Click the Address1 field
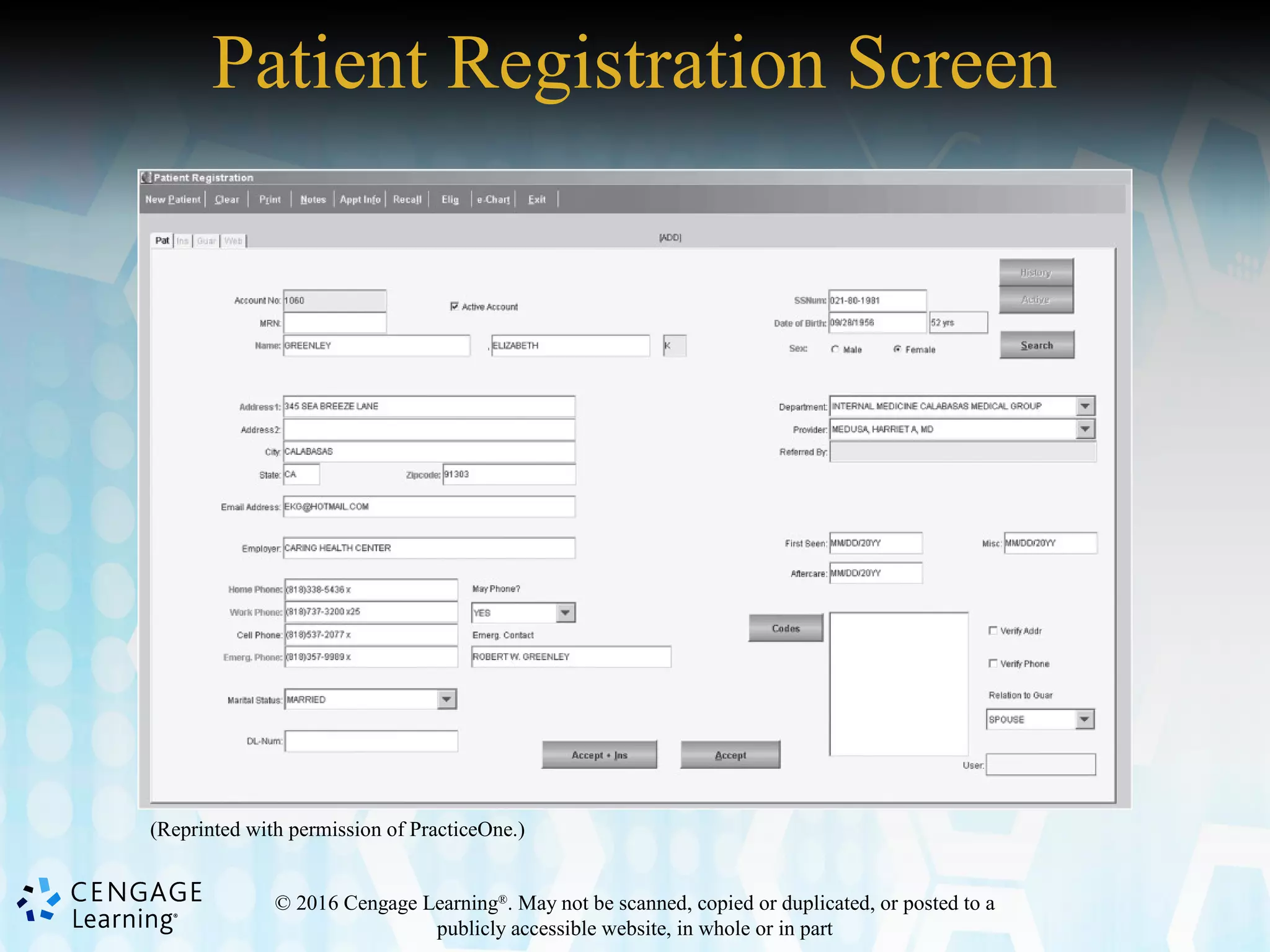The height and width of the screenshot is (952, 1270). tap(429, 407)
